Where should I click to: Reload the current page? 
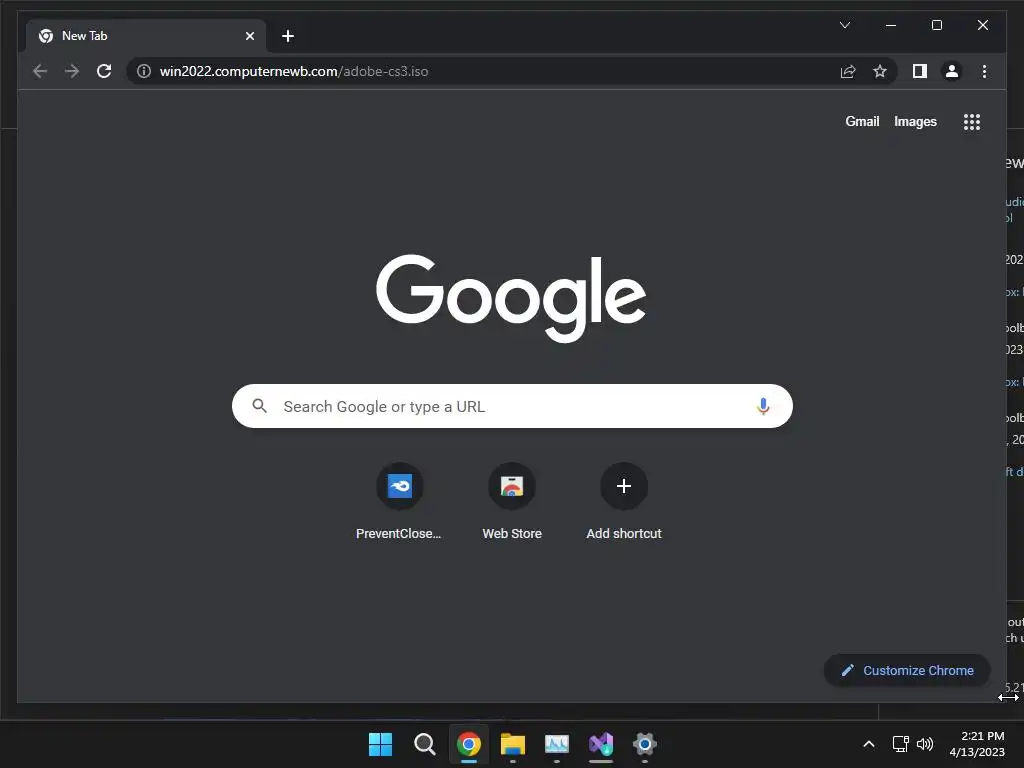coord(104,71)
